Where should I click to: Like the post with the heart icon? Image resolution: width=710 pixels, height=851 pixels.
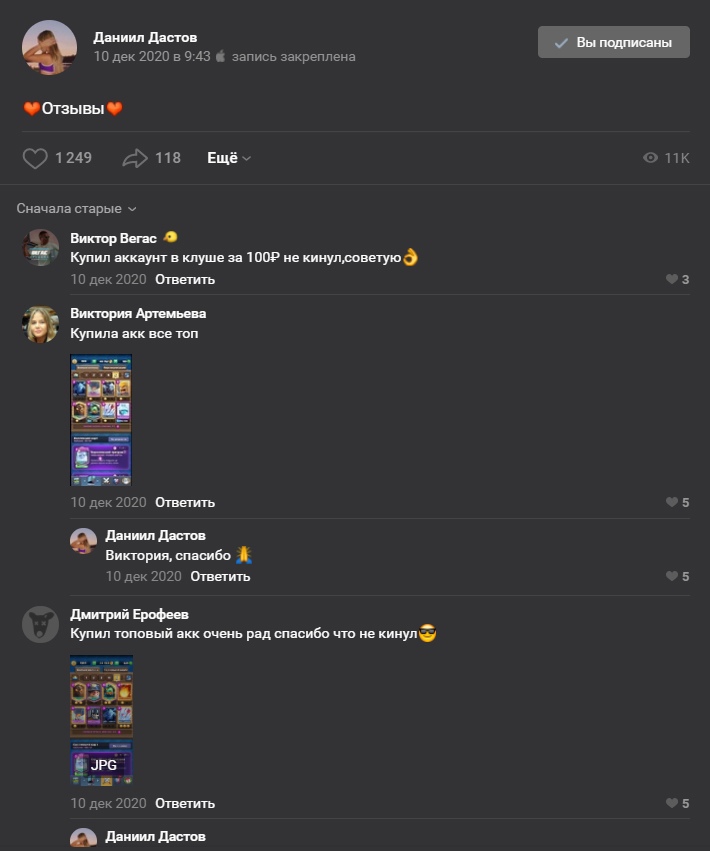35,158
